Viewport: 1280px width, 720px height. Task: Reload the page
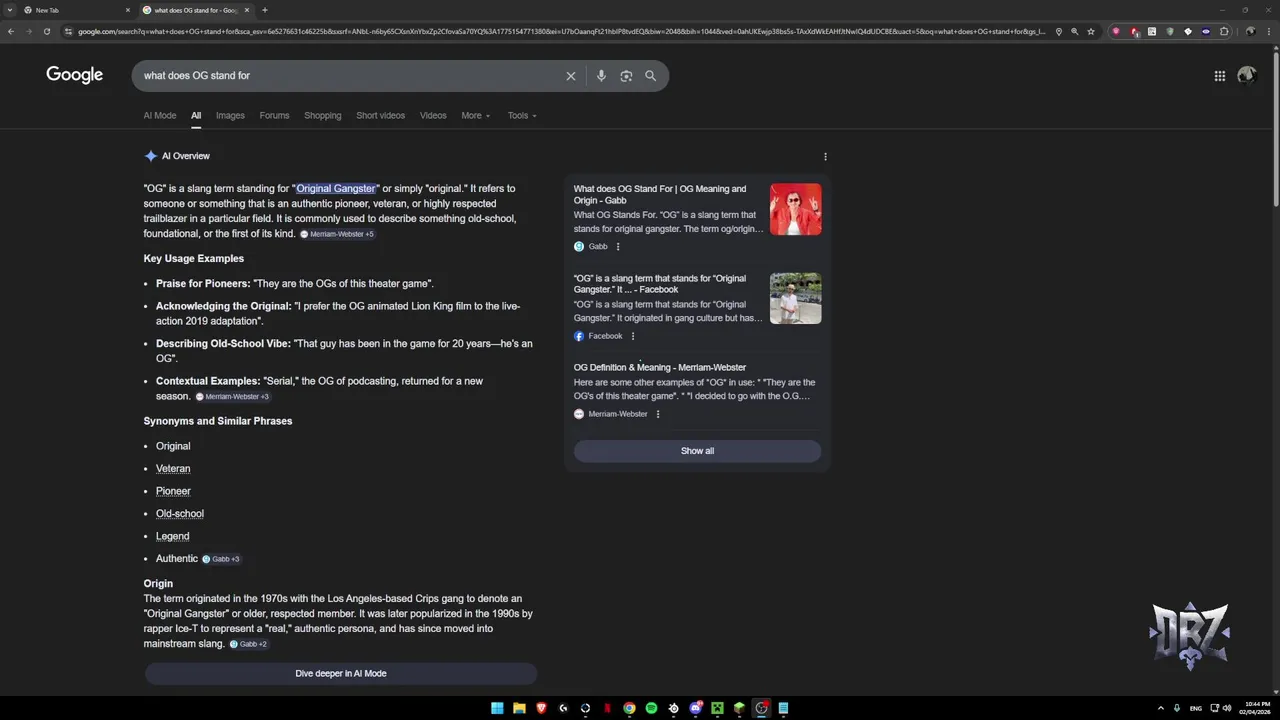point(47,31)
